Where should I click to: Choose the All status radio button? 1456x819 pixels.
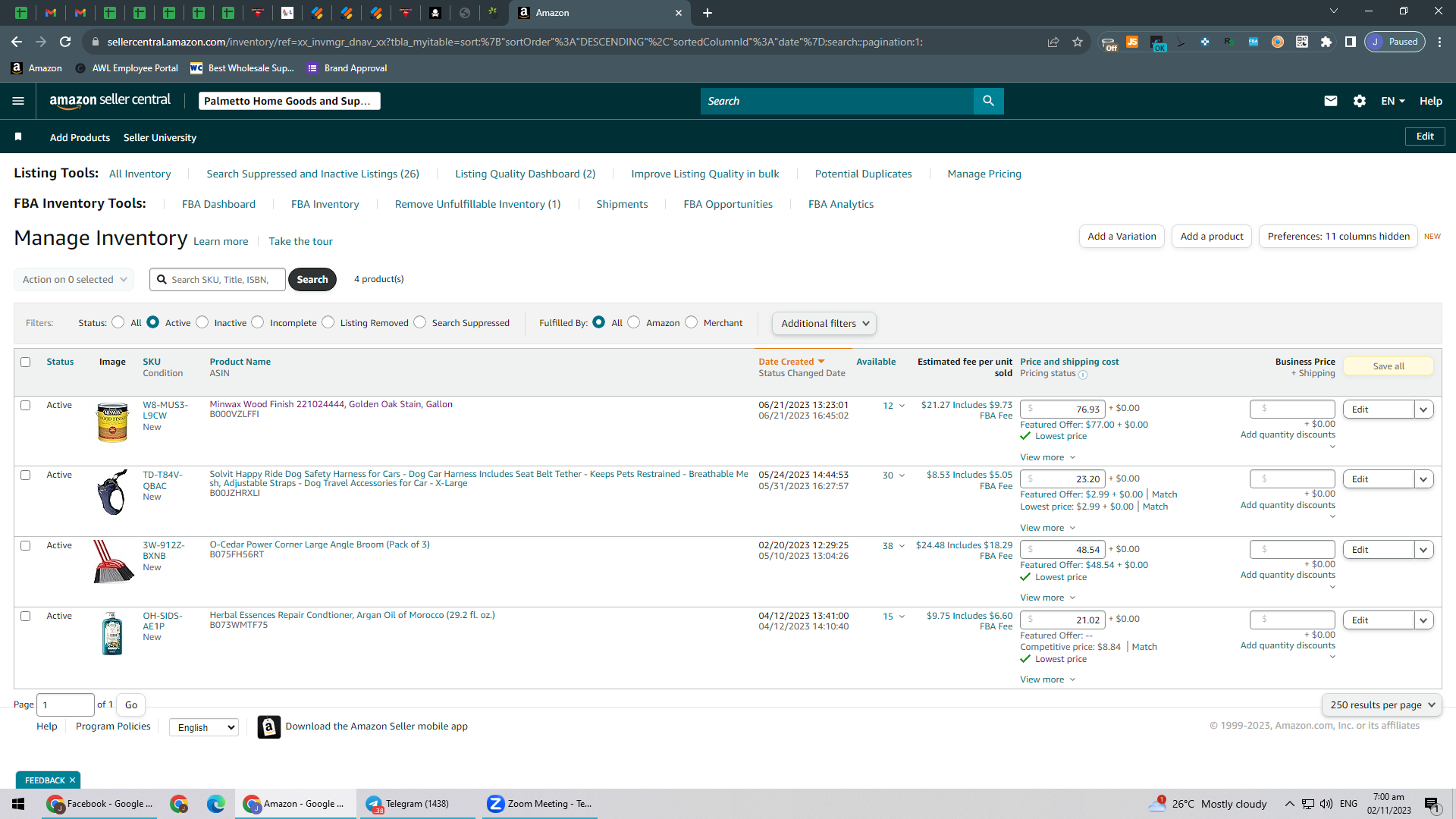(118, 322)
